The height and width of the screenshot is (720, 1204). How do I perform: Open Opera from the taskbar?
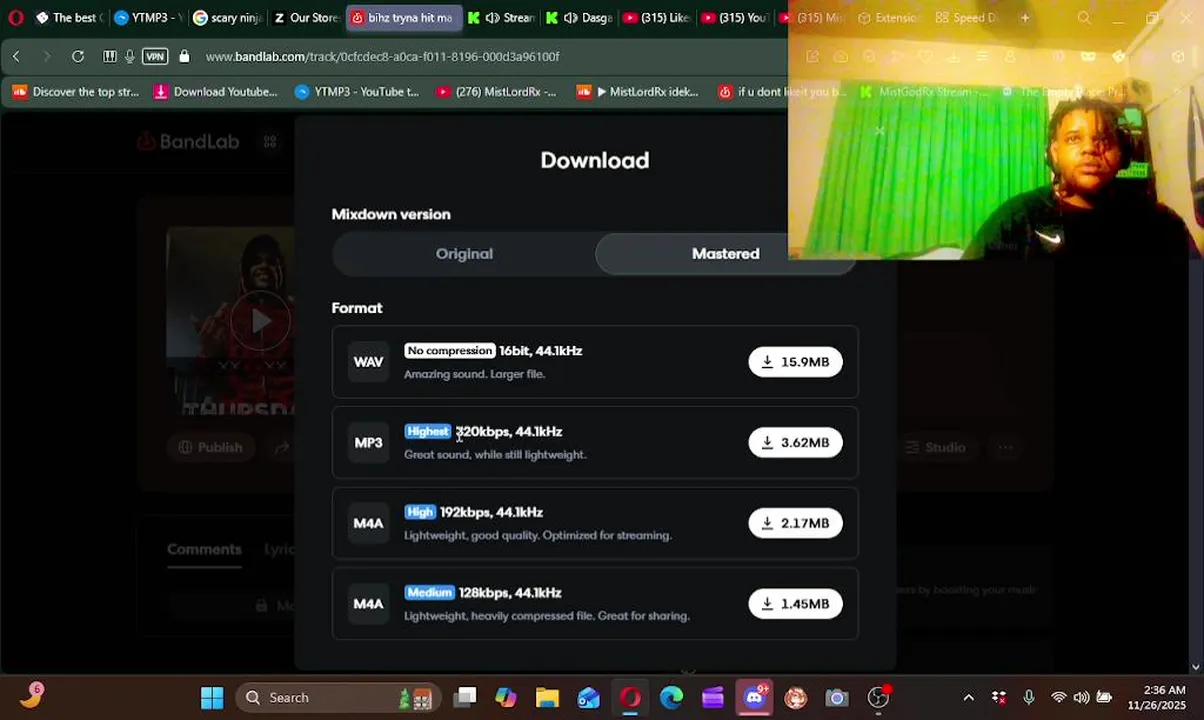click(630, 698)
